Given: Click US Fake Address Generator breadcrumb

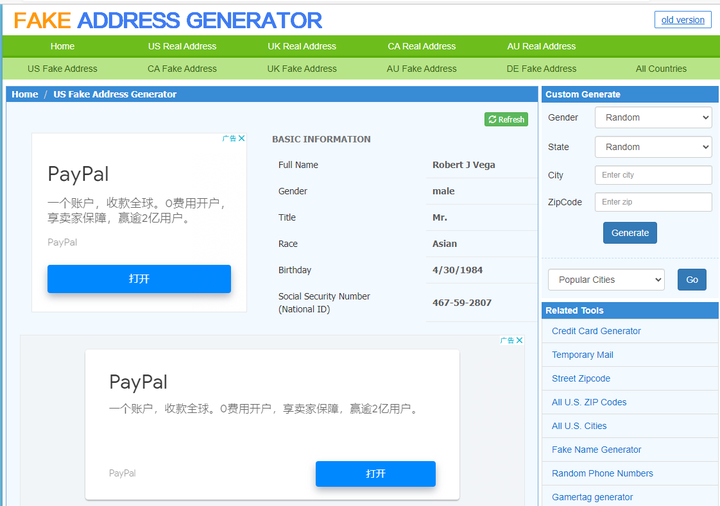Looking at the screenshot, I should coord(115,94).
